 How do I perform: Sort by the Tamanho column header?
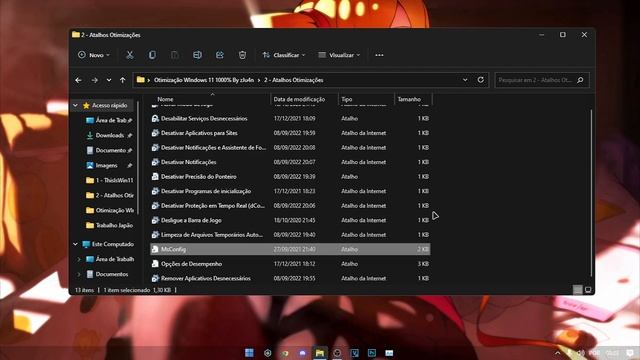[409, 99]
